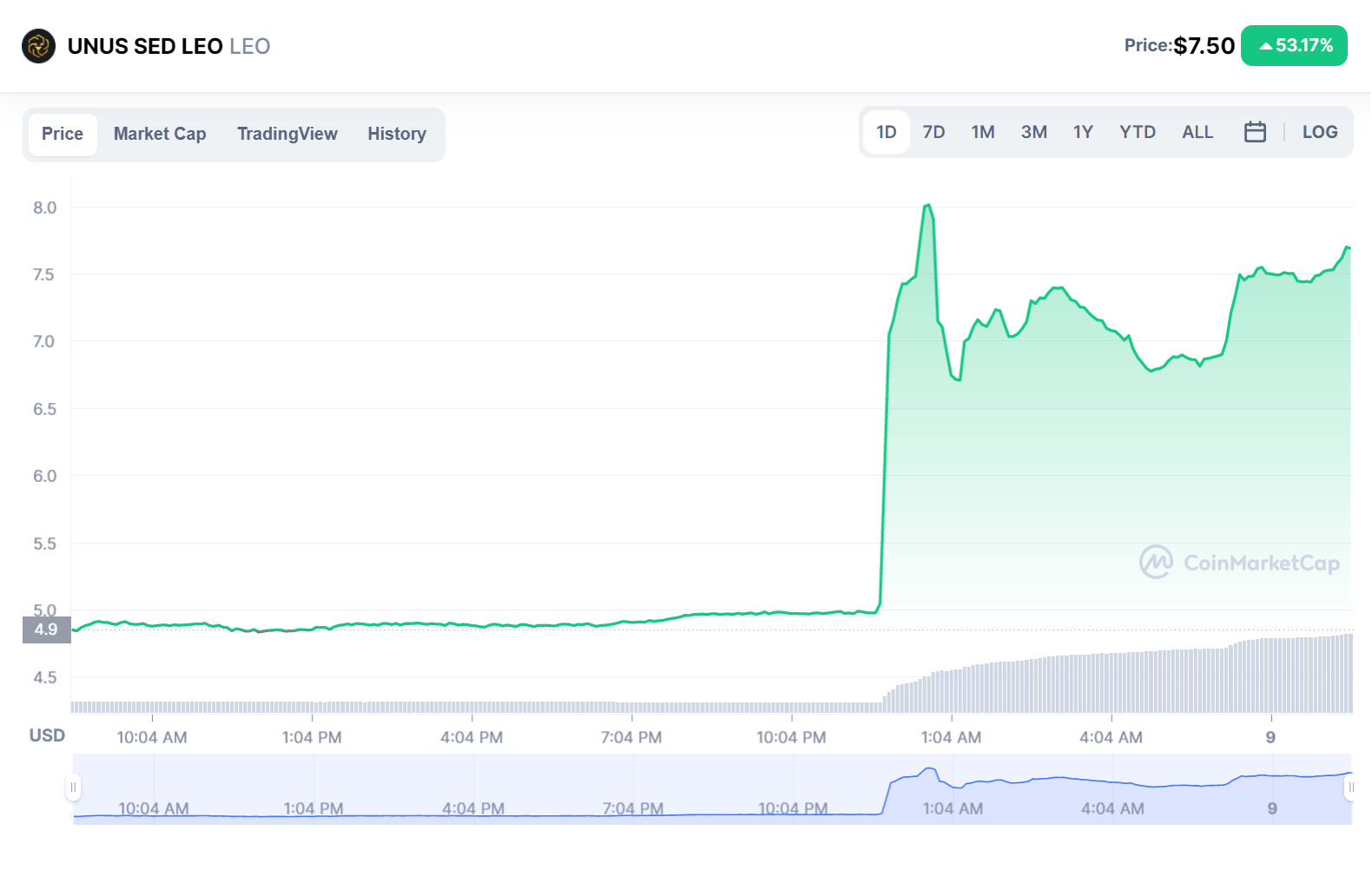
Task: Click the LEO ticker symbol text
Action: (x=250, y=46)
